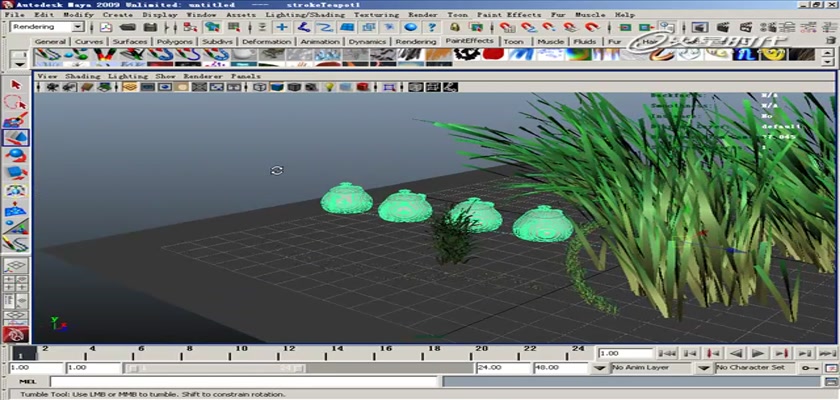The image size is (840, 400).
Task: Click the MEL command input field
Action: (x=245, y=381)
